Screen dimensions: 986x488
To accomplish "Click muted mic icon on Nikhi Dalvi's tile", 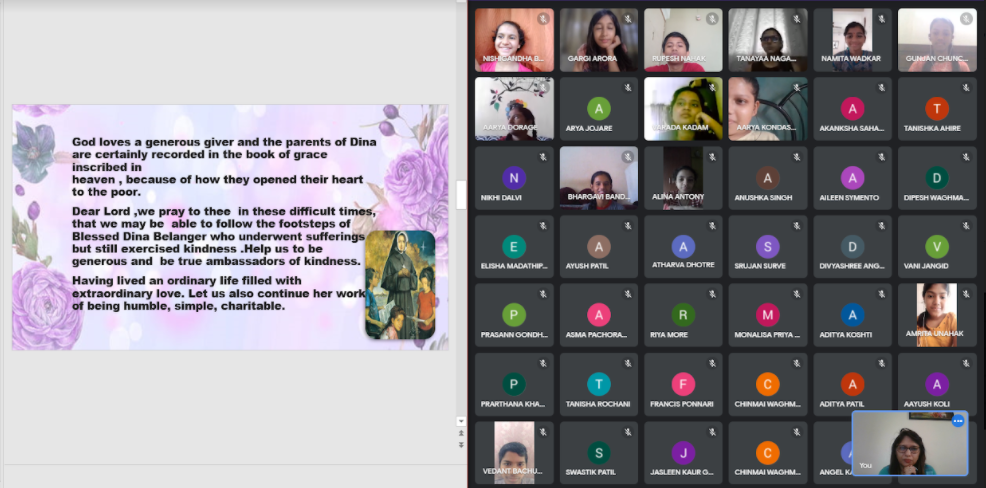I will coord(543,157).
